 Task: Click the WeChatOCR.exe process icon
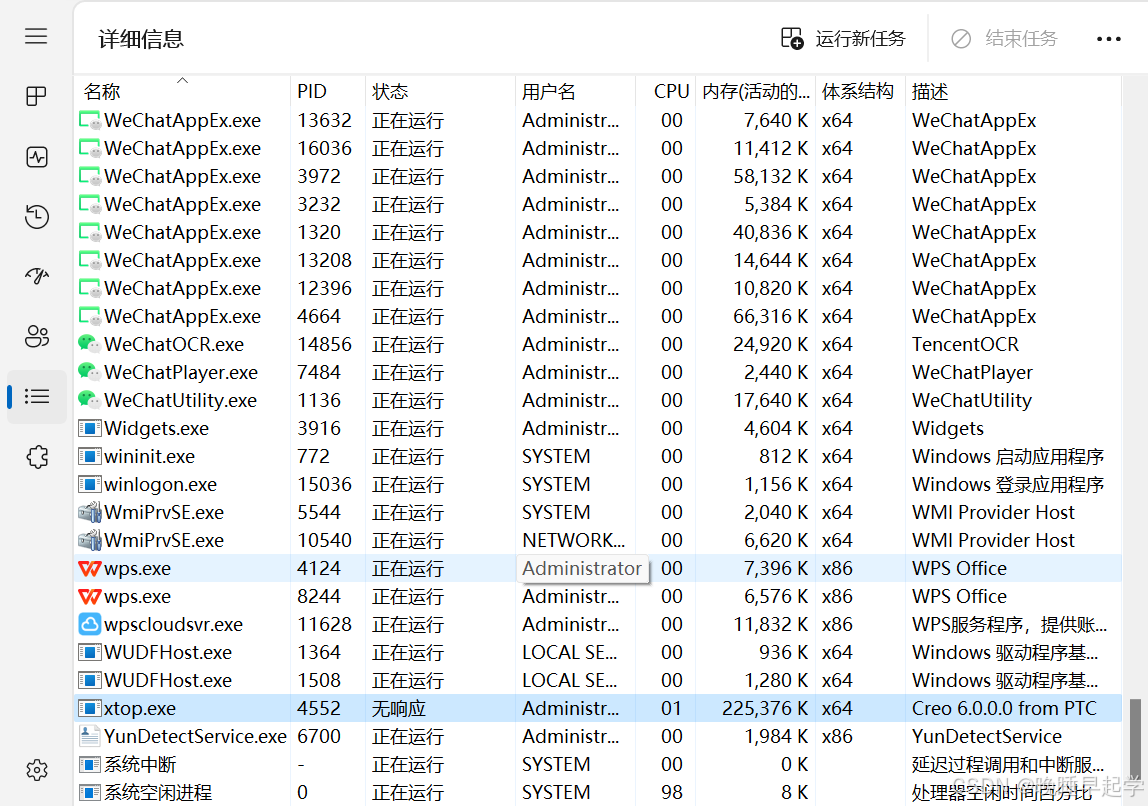89,344
